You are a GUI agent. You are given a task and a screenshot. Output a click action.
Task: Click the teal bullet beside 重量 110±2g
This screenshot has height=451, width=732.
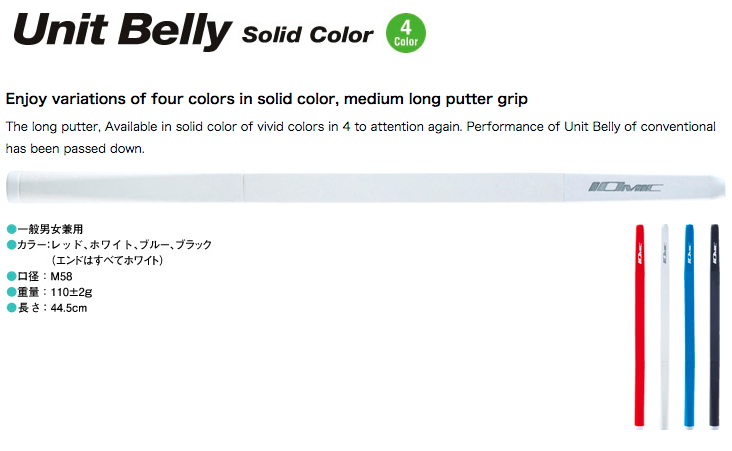(x=12, y=292)
